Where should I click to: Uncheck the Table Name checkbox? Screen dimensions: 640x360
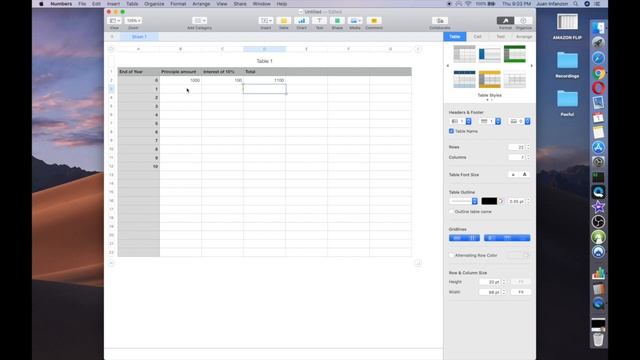[x=451, y=131]
